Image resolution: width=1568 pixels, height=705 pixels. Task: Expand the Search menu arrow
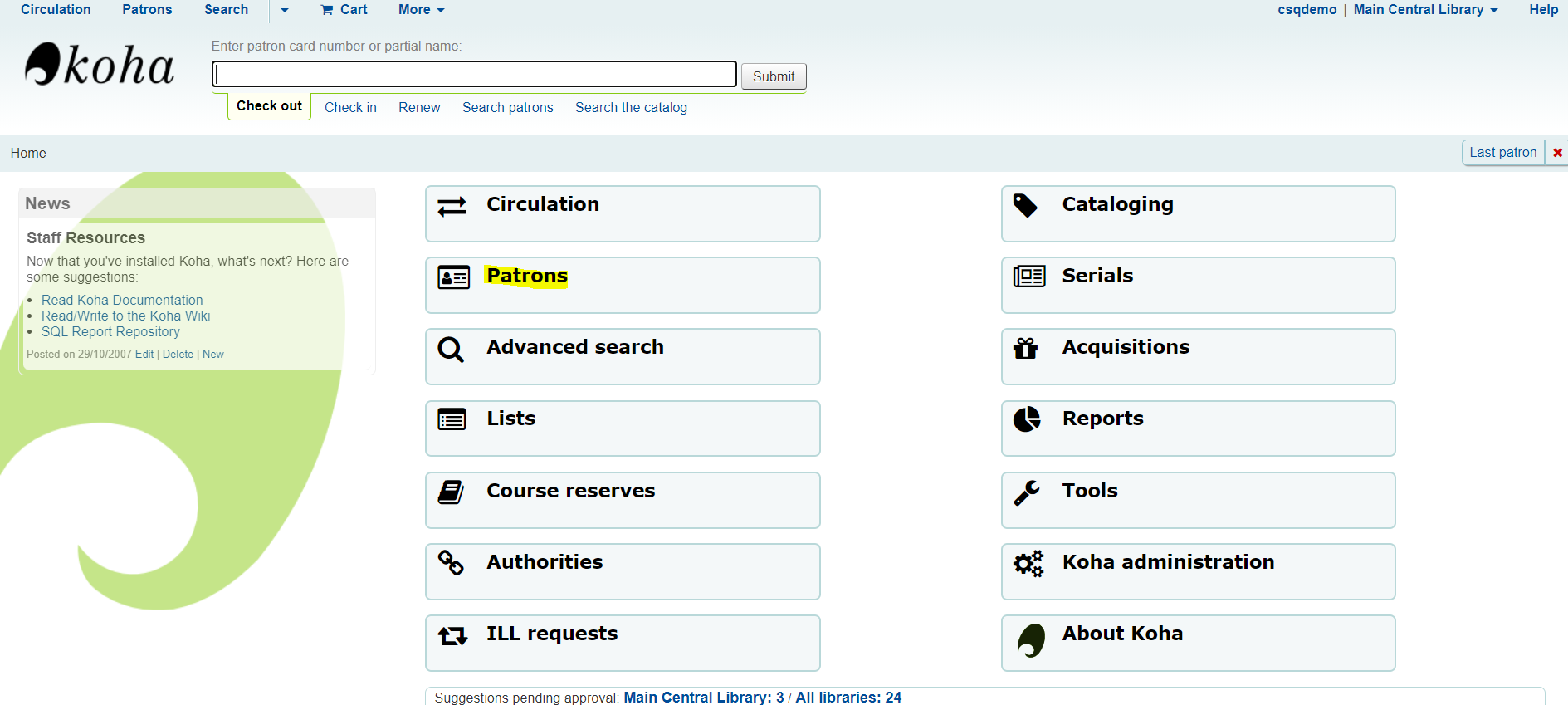coord(285,10)
